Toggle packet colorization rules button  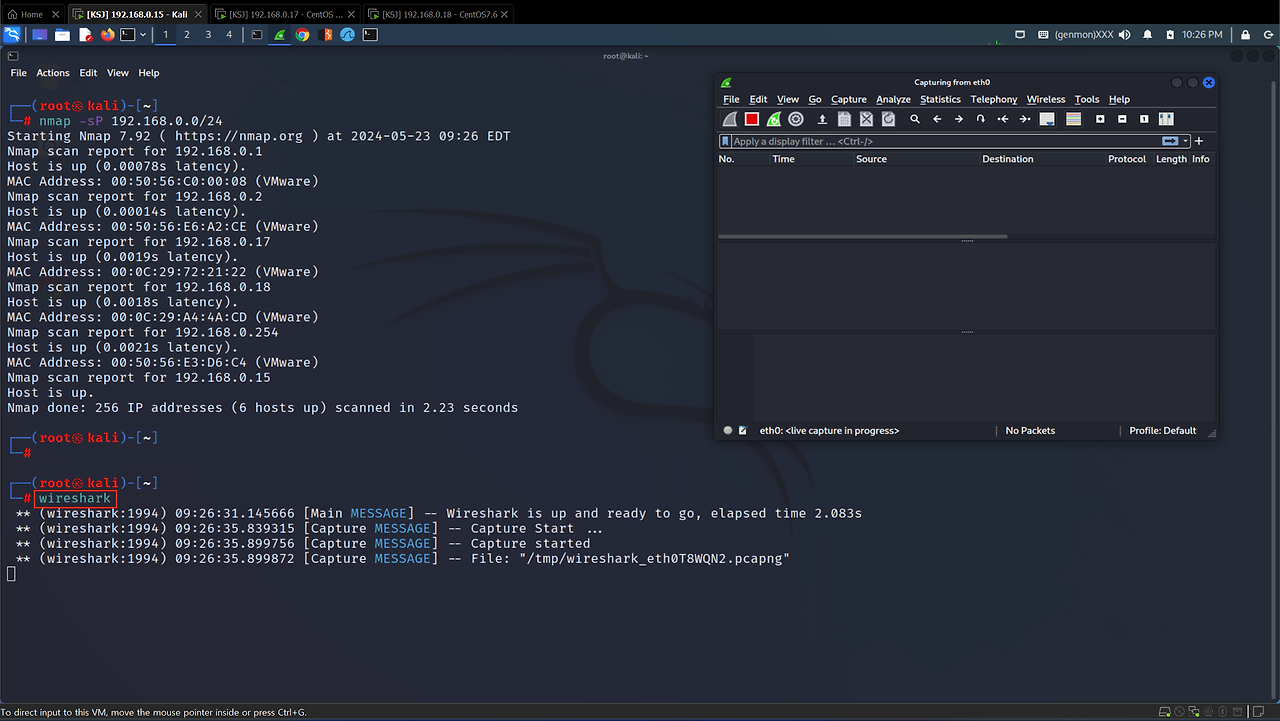click(1074, 119)
